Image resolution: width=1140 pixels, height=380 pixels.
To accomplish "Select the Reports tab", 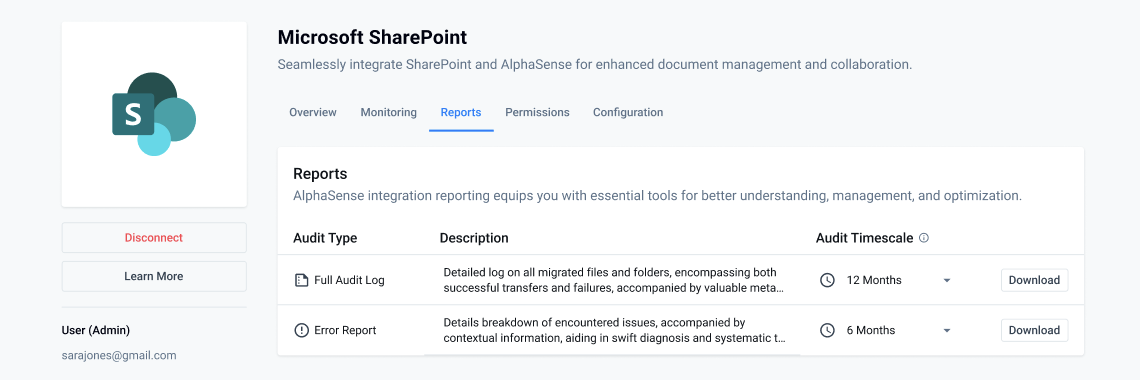I will pyautogui.click(x=461, y=113).
